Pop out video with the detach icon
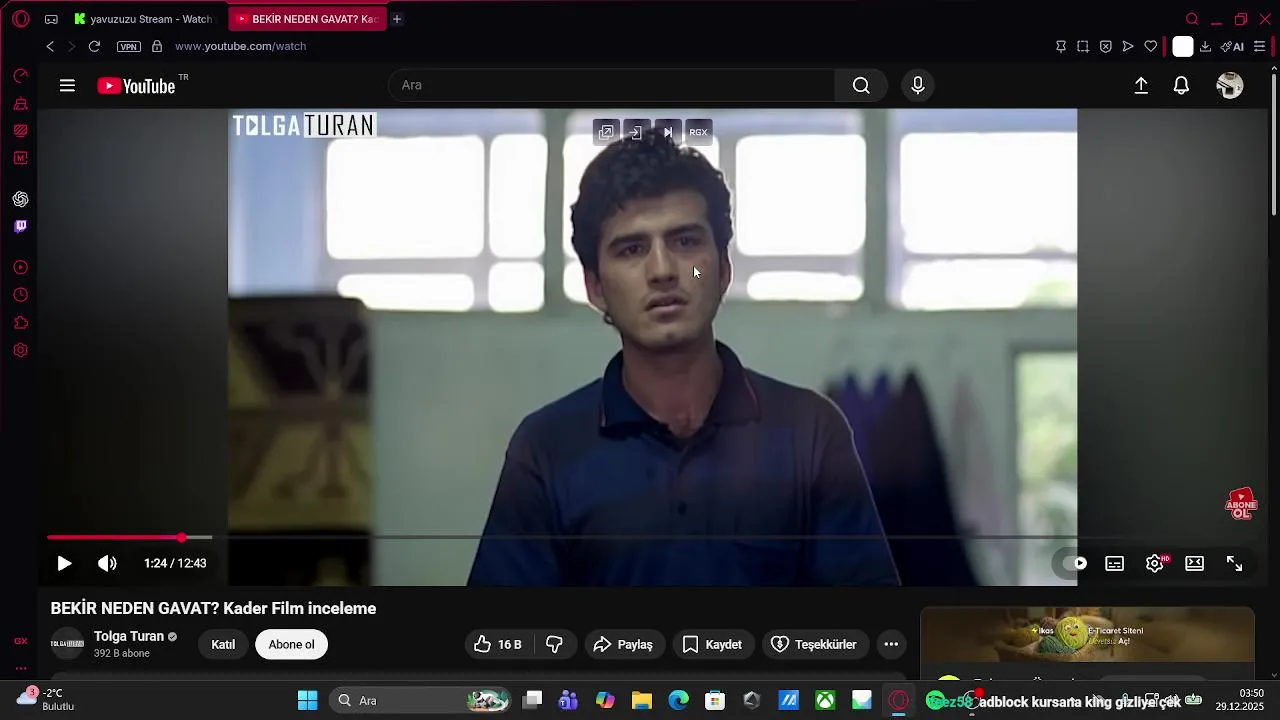Viewport: 1280px width, 720px height. pyautogui.click(x=606, y=132)
